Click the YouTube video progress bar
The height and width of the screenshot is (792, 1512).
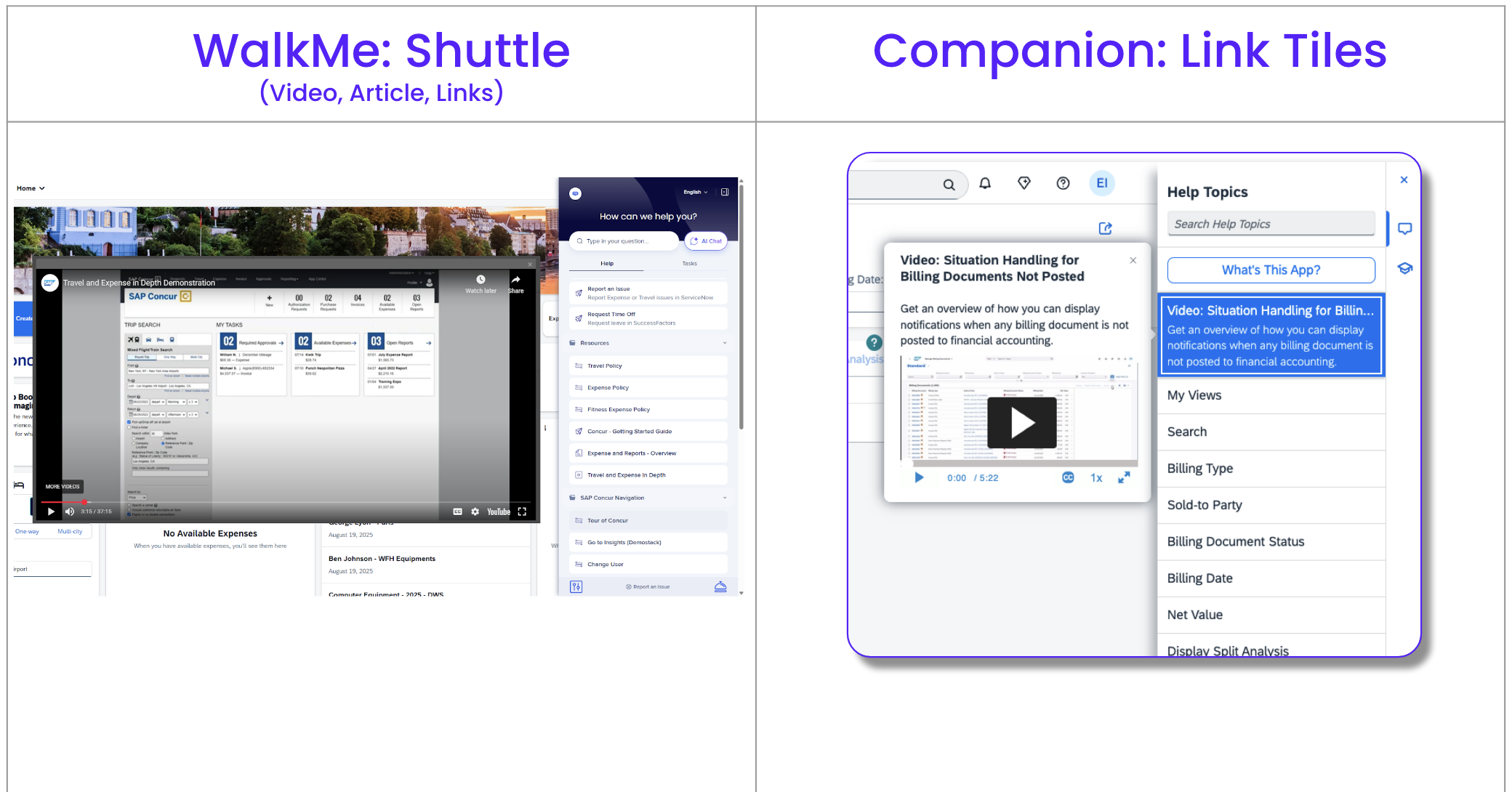[291, 502]
